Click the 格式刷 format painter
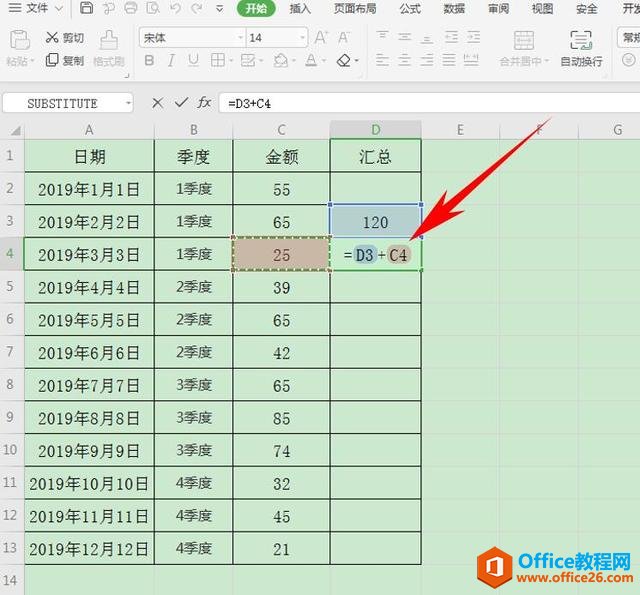This screenshot has width=640, height=595. pos(109,49)
